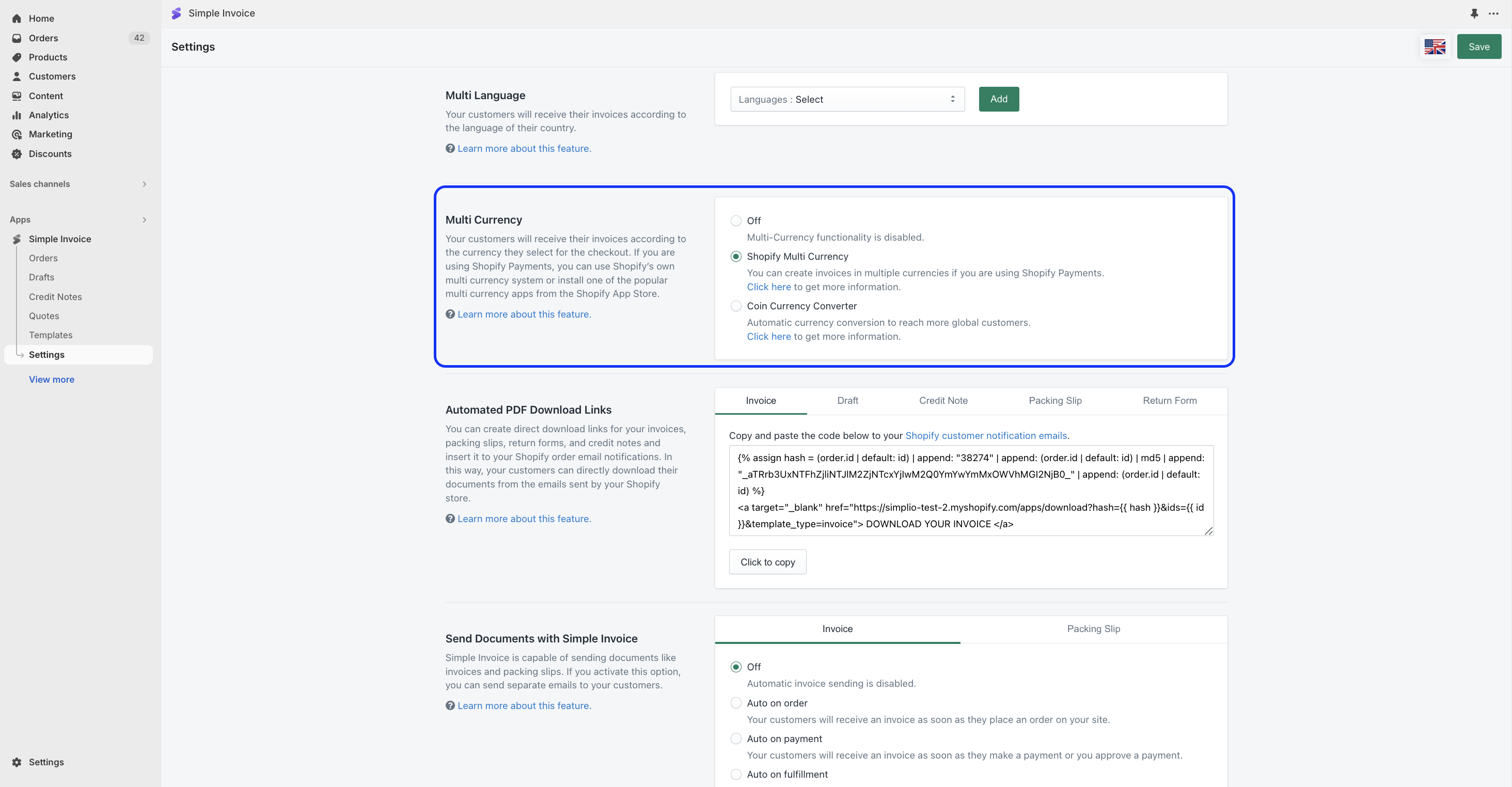This screenshot has width=1512, height=787.
Task: Click the Analytics bar chart icon
Action: 17,115
